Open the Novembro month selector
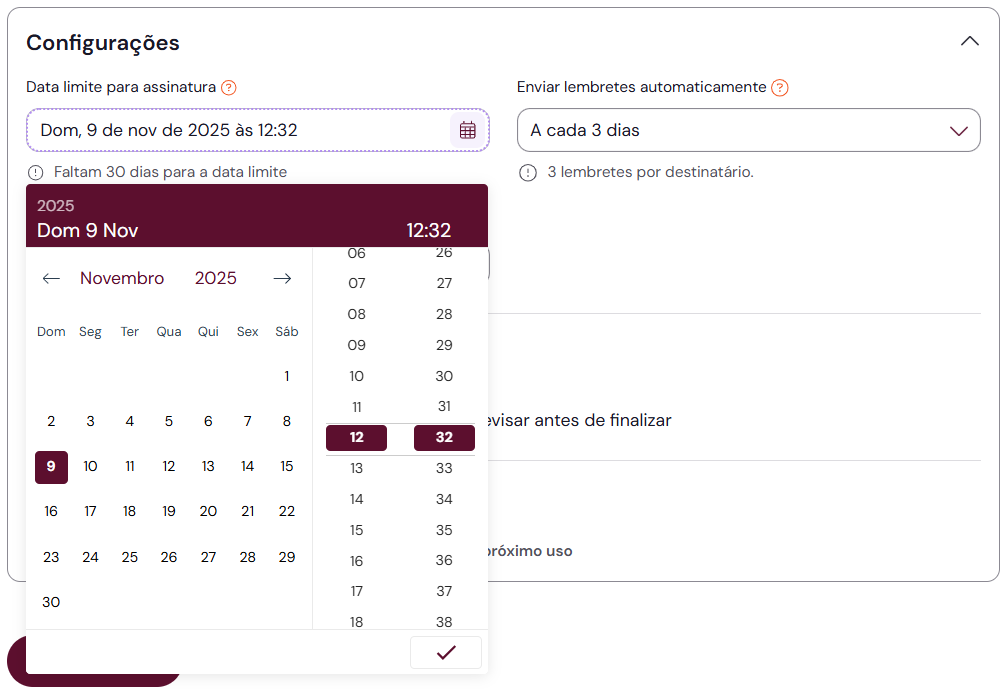This screenshot has width=1007, height=689. [122, 279]
